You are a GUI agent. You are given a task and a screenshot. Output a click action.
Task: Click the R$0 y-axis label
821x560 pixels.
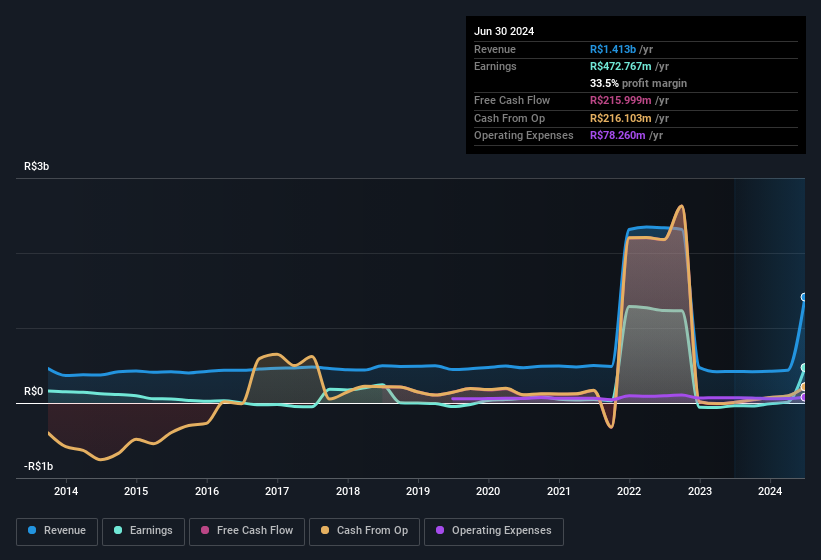[x=34, y=391]
